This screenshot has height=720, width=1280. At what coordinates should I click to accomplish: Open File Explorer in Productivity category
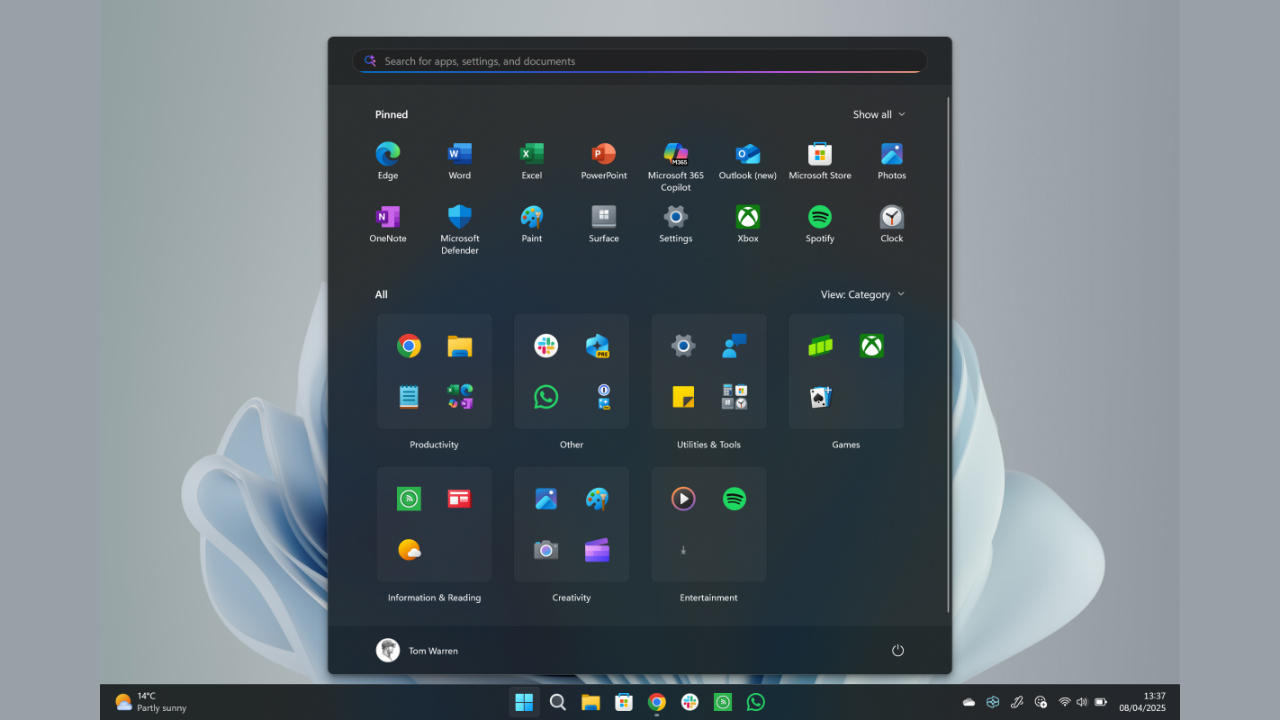(x=460, y=346)
